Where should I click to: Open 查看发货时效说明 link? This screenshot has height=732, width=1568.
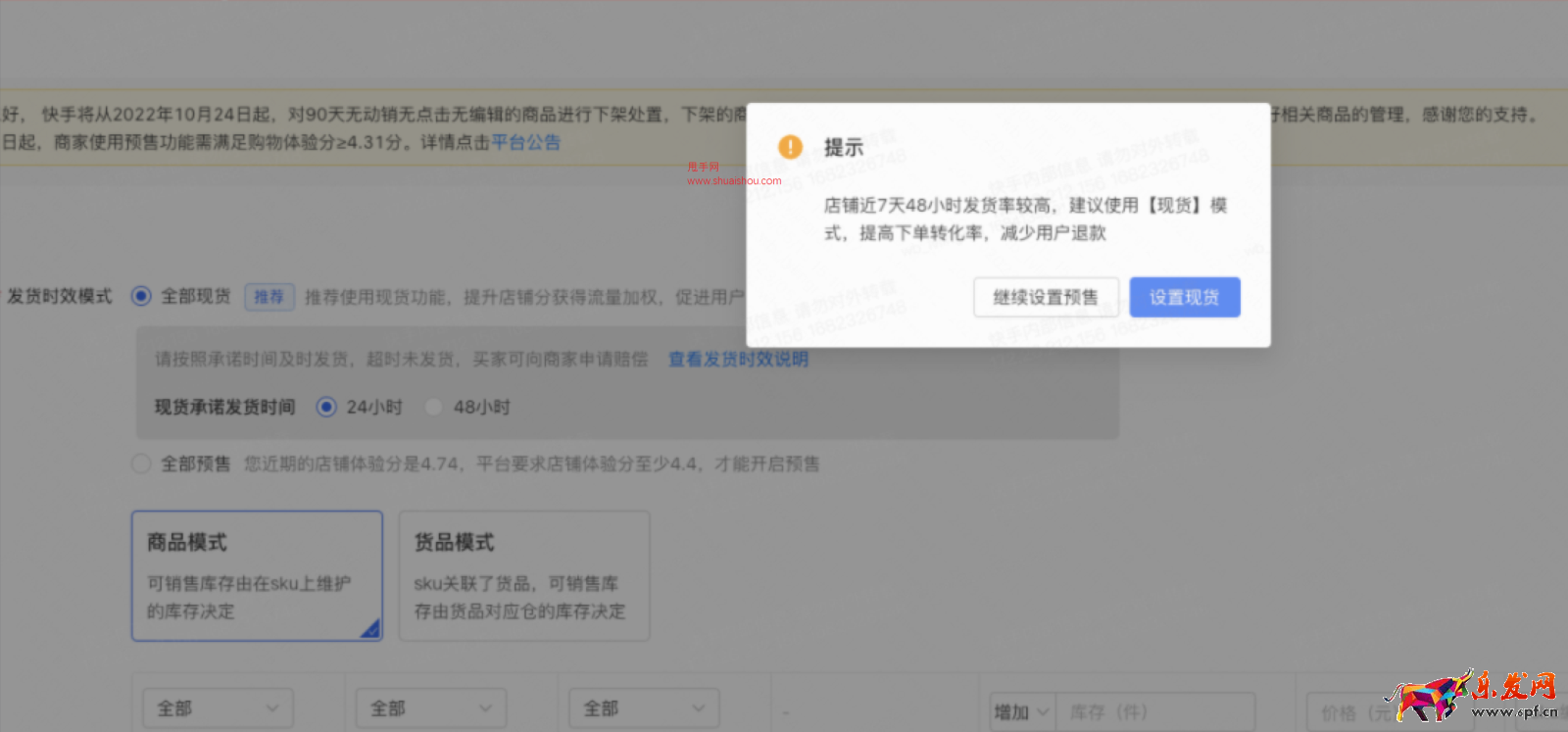pyautogui.click(x=738, y=360)
